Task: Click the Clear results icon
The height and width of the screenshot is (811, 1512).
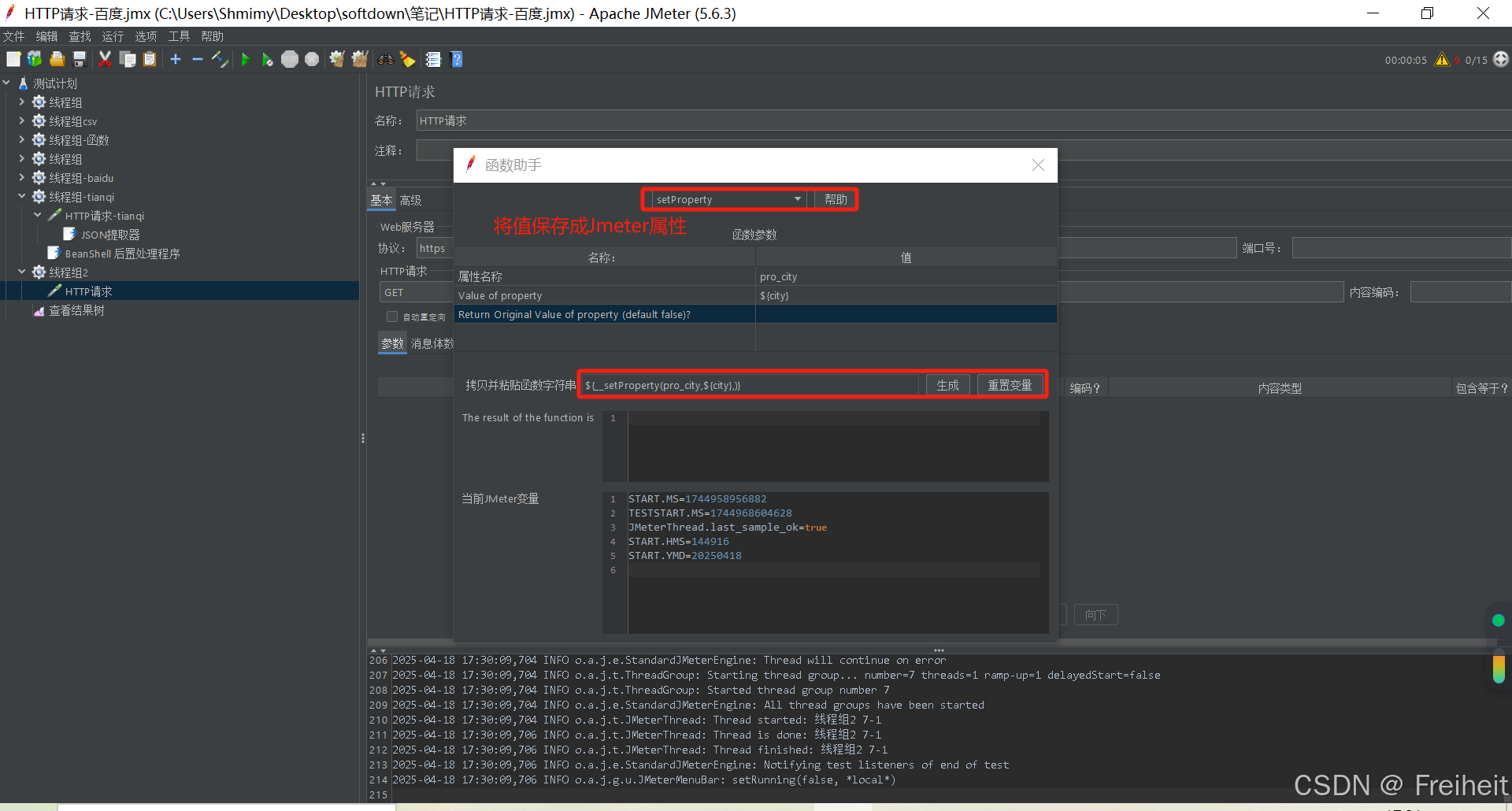Action: (x=337, y=59)
